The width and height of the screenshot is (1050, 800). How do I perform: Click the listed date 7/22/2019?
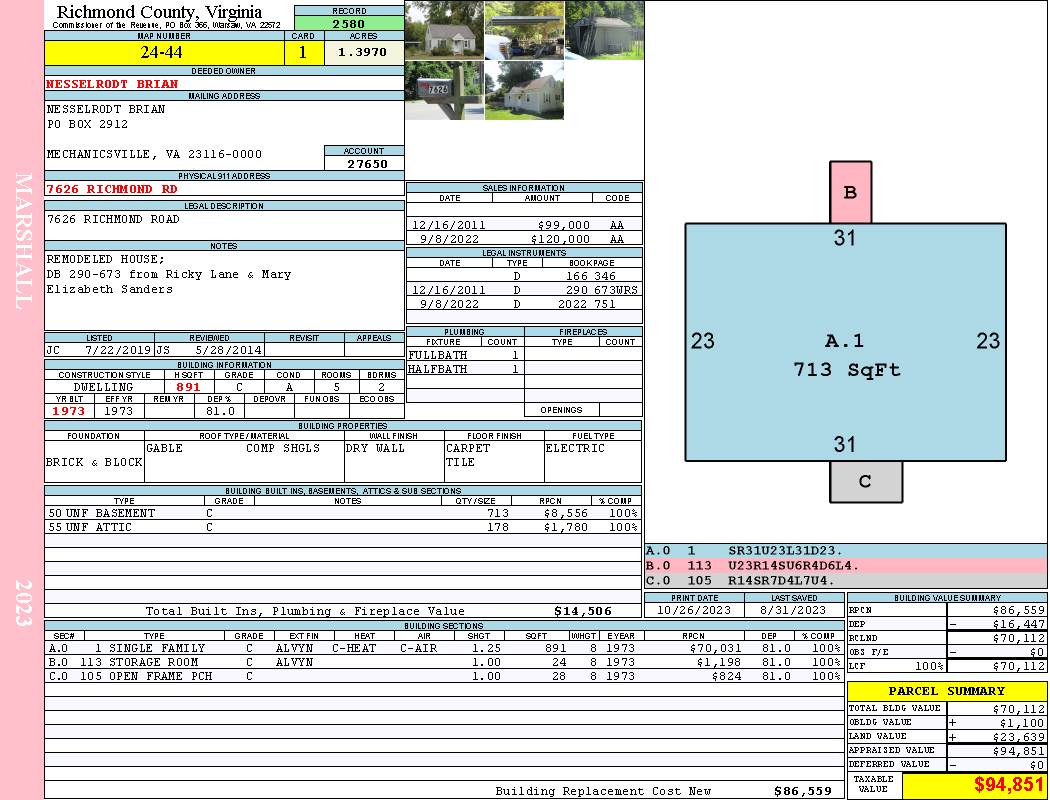point(118,350)
